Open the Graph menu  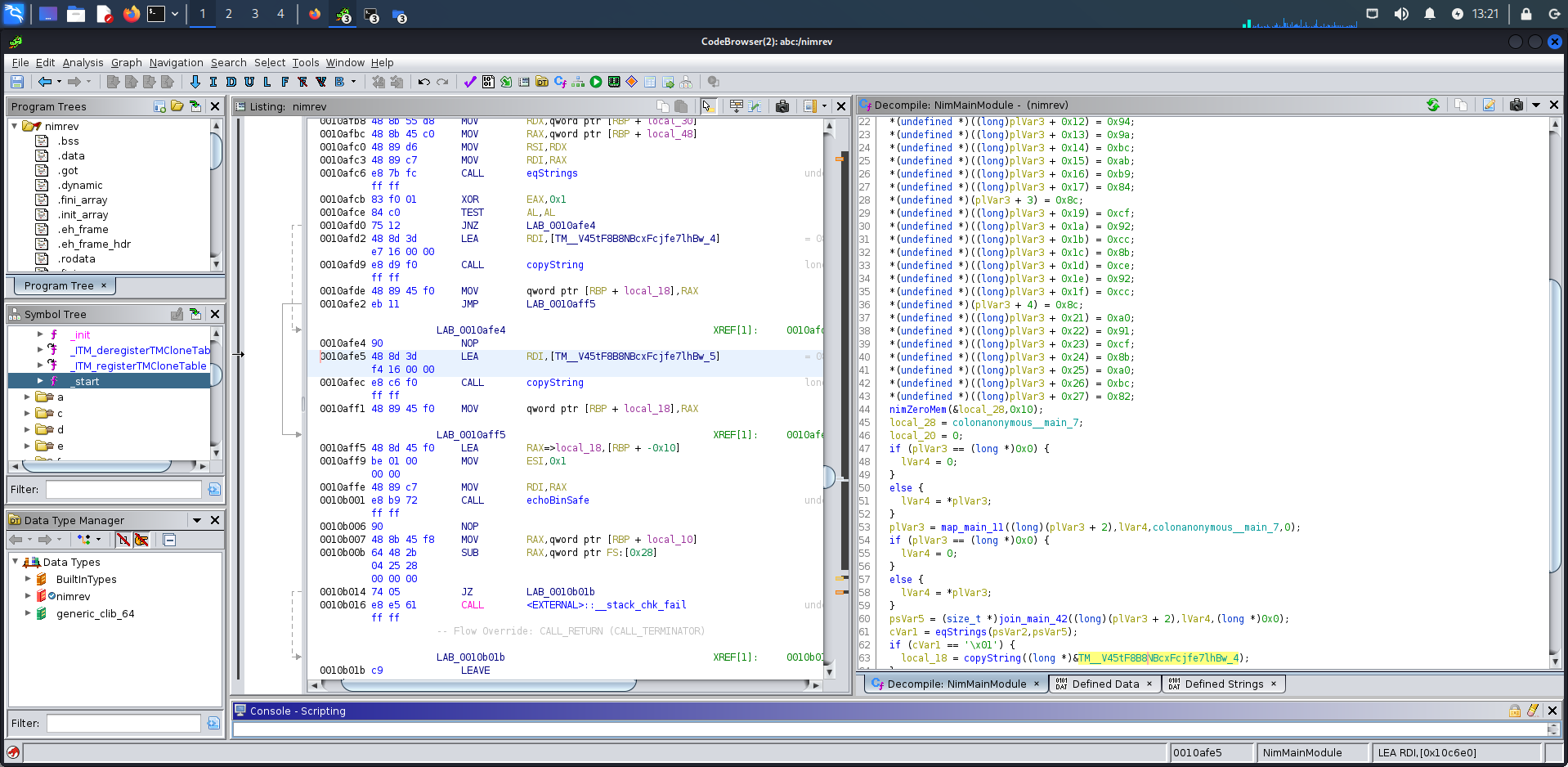point(126,62)
